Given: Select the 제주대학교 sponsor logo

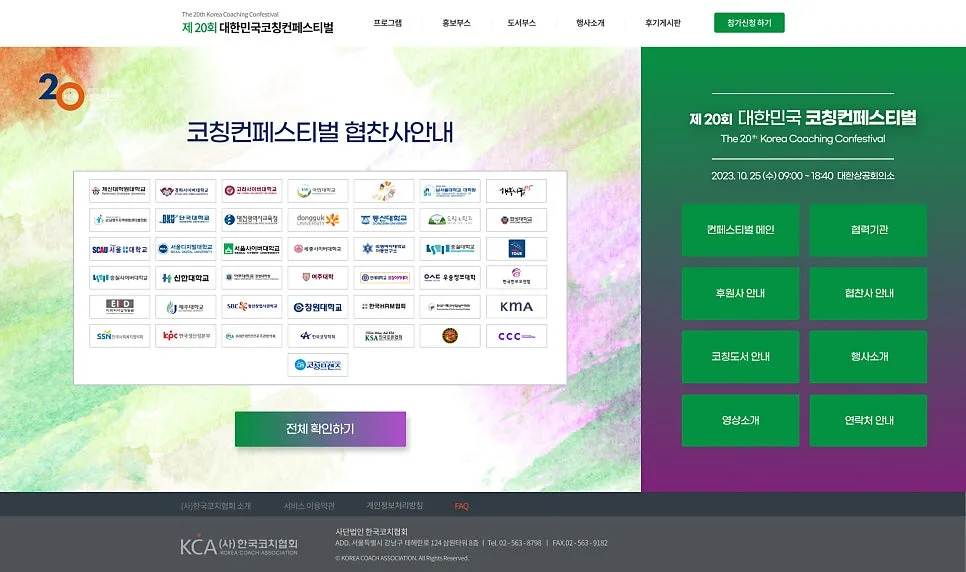Looking at the screenshot, I should pos(185,307).
